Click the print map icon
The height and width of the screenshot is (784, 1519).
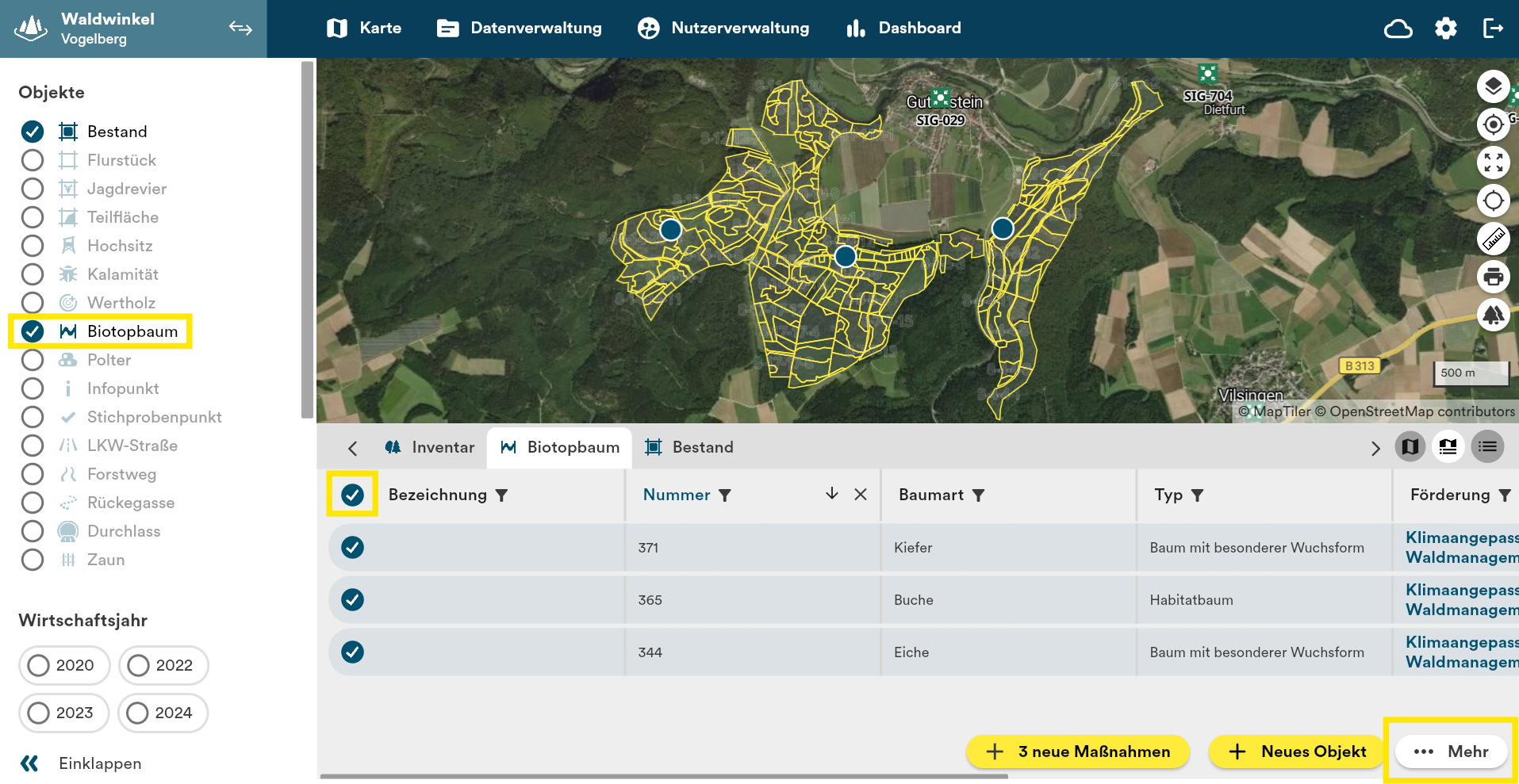coord(1493,277)
